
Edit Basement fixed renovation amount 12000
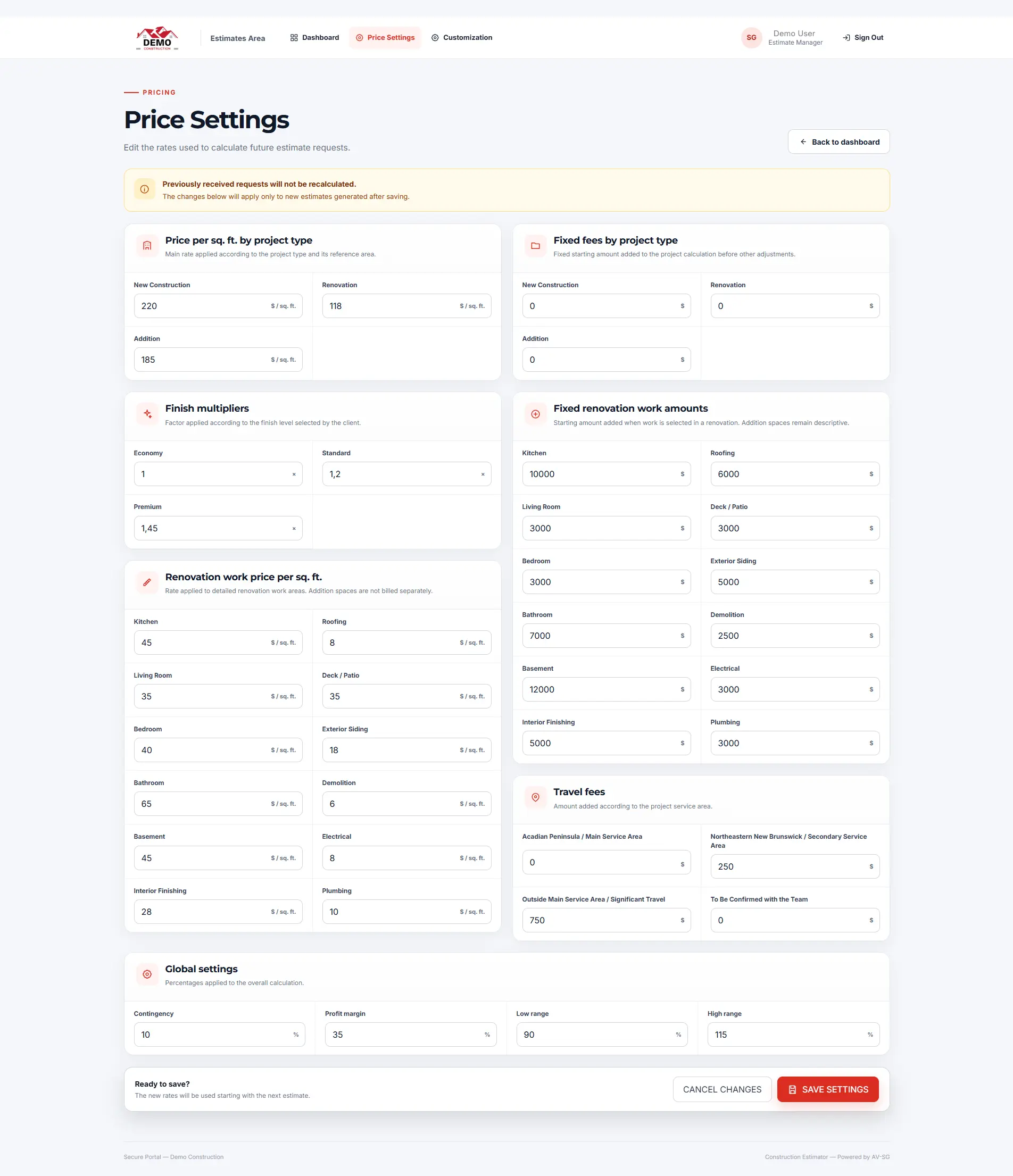click(x=607, y=690)
